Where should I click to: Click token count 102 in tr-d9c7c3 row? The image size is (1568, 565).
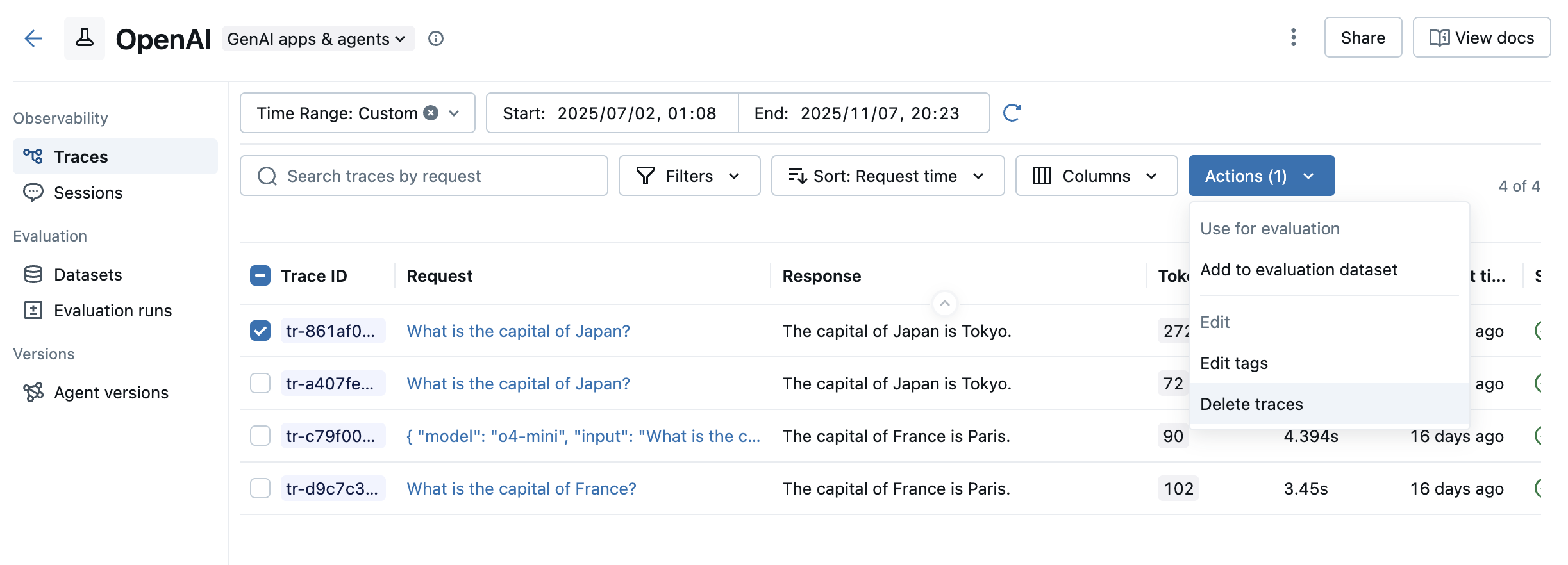[x=1178, y=489]
